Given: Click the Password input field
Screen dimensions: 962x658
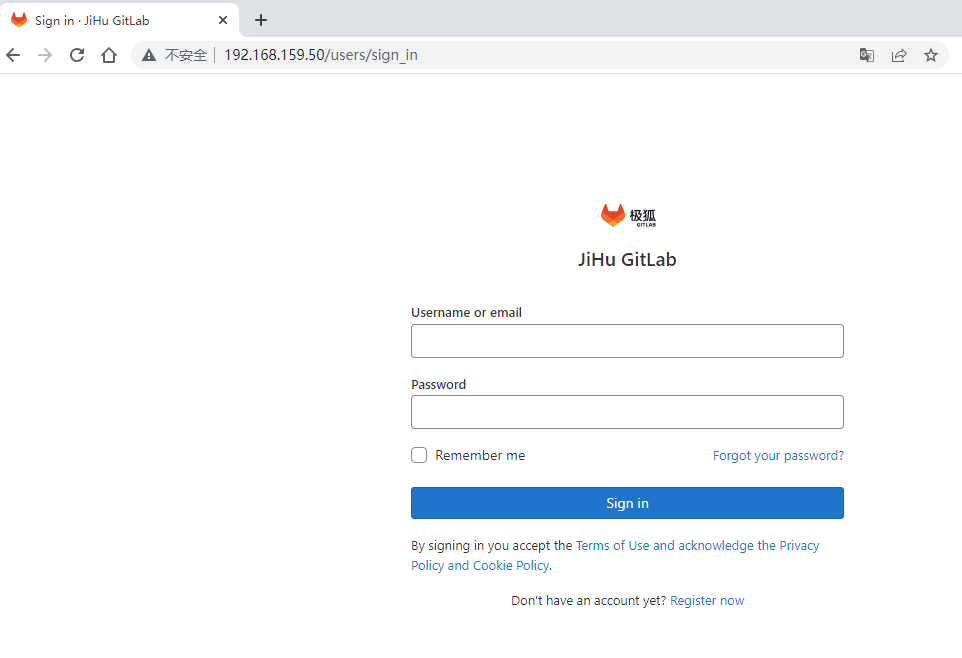Looking at the screenshot, I should coord(627,412).
